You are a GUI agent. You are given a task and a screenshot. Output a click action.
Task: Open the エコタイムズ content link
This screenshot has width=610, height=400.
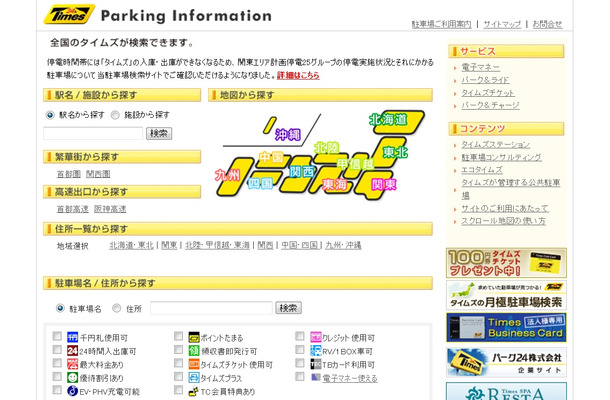[482, 170]
